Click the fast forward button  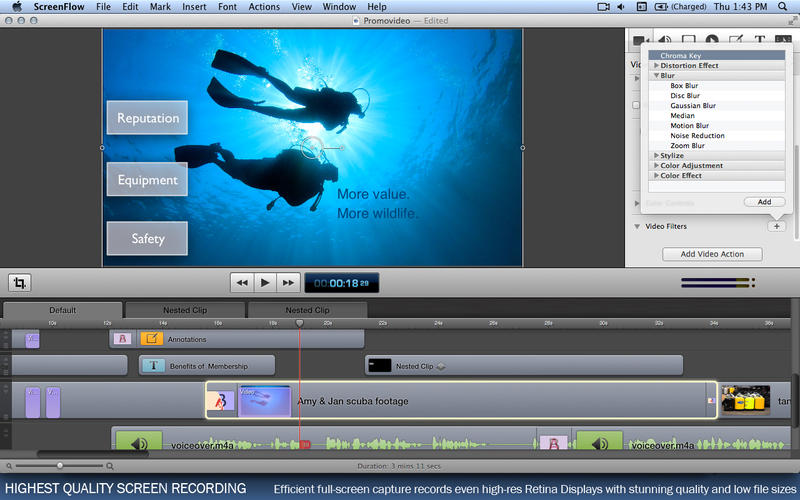(288, 283)
